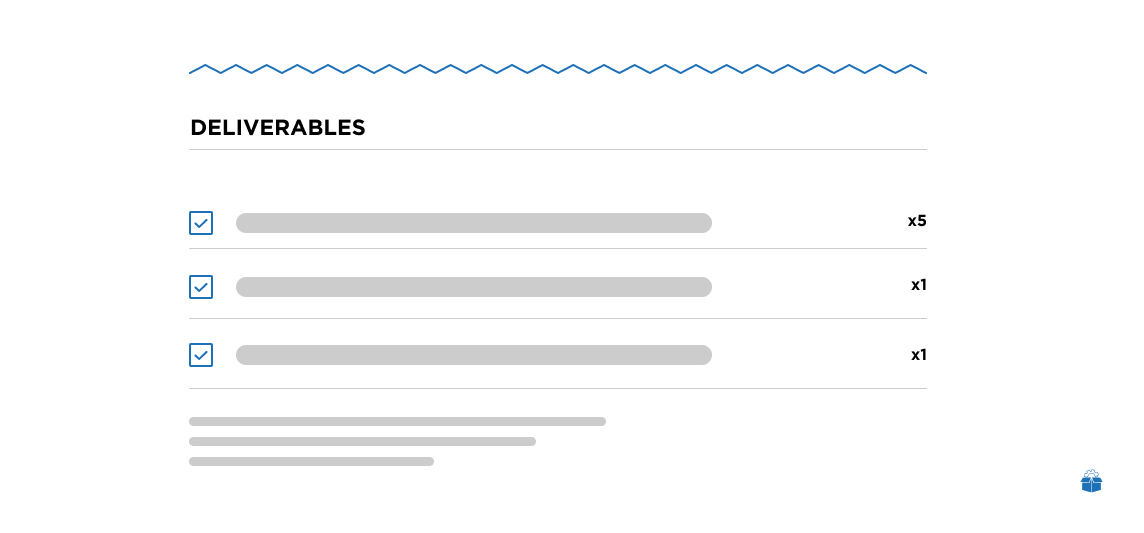Click the gray placeholder bar in the second row

coord(474,287)
